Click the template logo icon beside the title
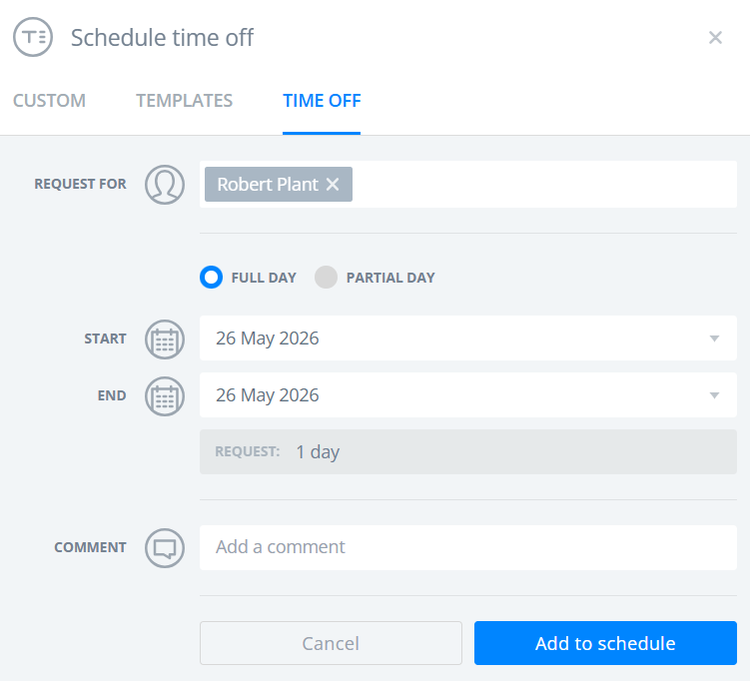Screen dimensions: 750x681 (x=33, y=37)
